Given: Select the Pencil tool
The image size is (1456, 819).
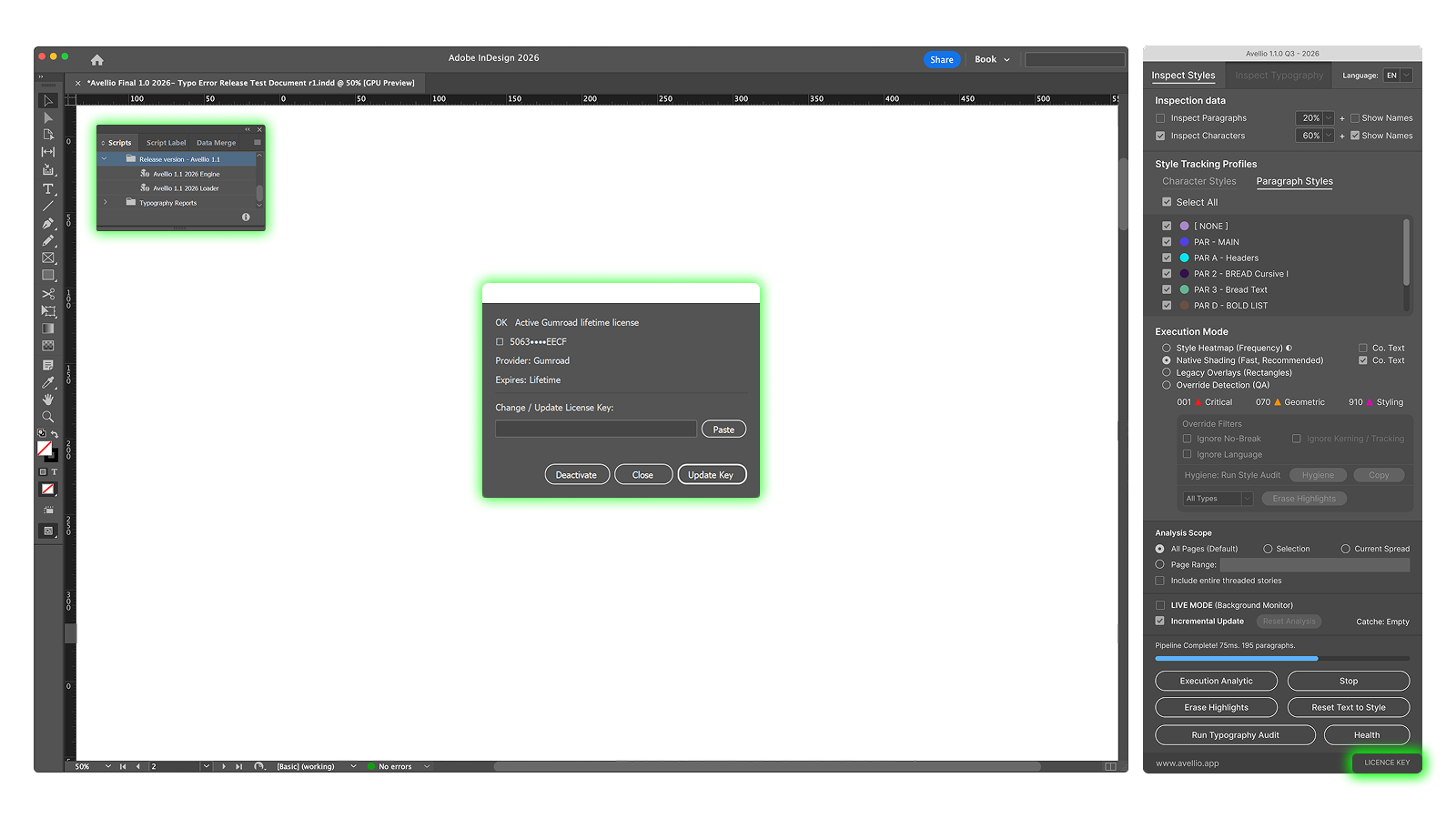Looking at the screenshot, I should point(48,240).
